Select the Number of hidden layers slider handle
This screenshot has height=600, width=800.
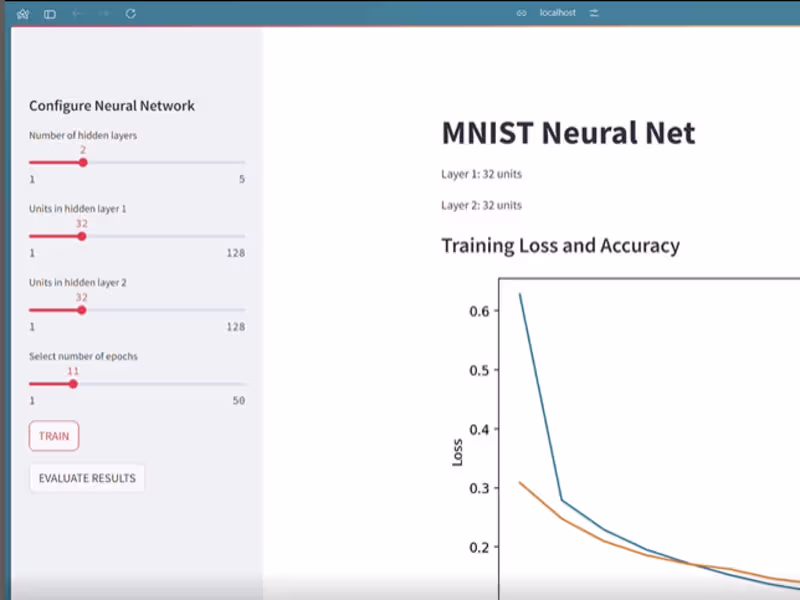click(x=83, y=162)
